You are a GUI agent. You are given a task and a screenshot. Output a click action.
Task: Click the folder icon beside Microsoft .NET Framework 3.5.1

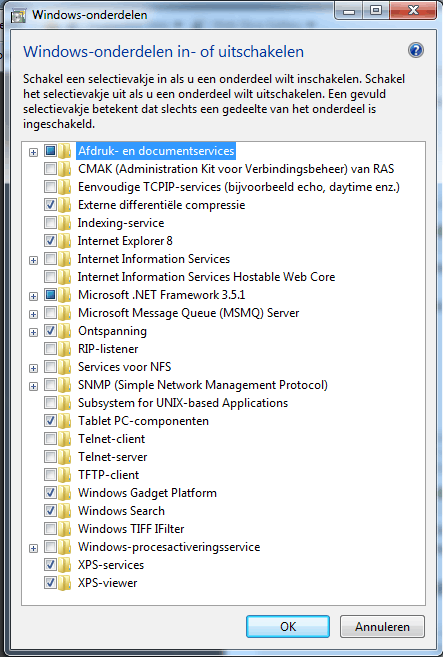click(64, 295)
